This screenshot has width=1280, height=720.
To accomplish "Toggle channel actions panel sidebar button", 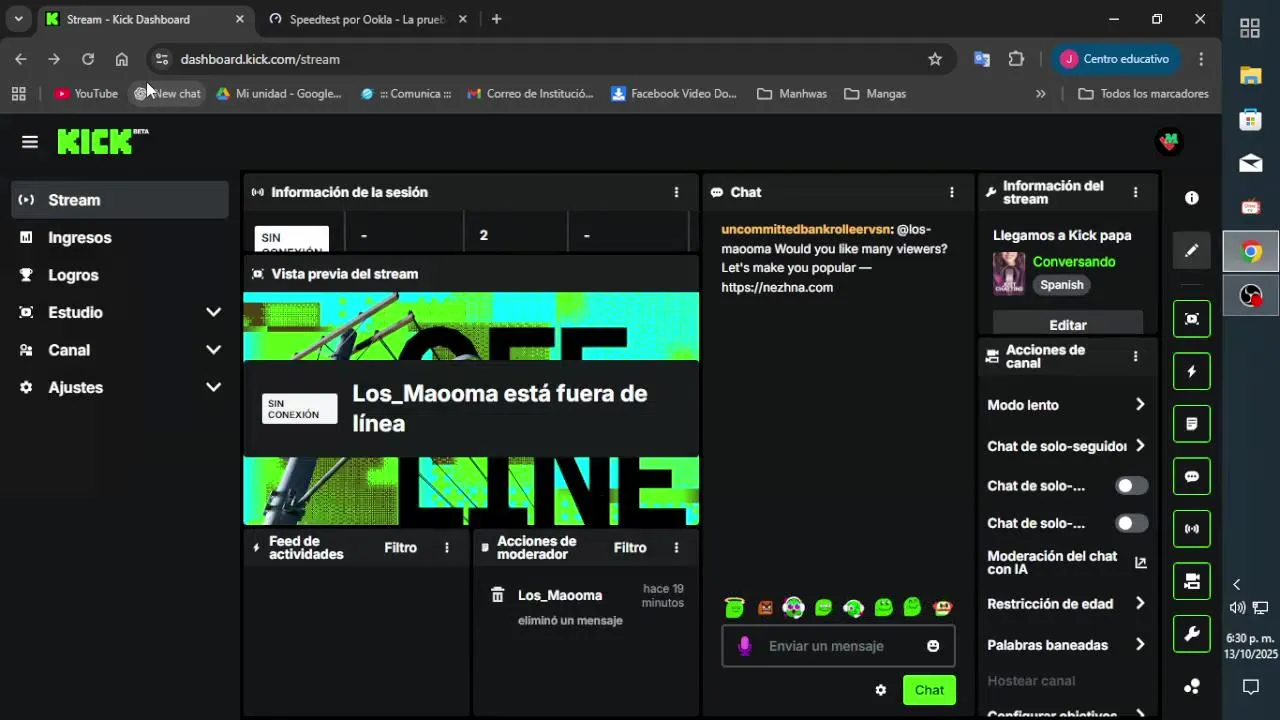I will click(x=1192, y=581).
